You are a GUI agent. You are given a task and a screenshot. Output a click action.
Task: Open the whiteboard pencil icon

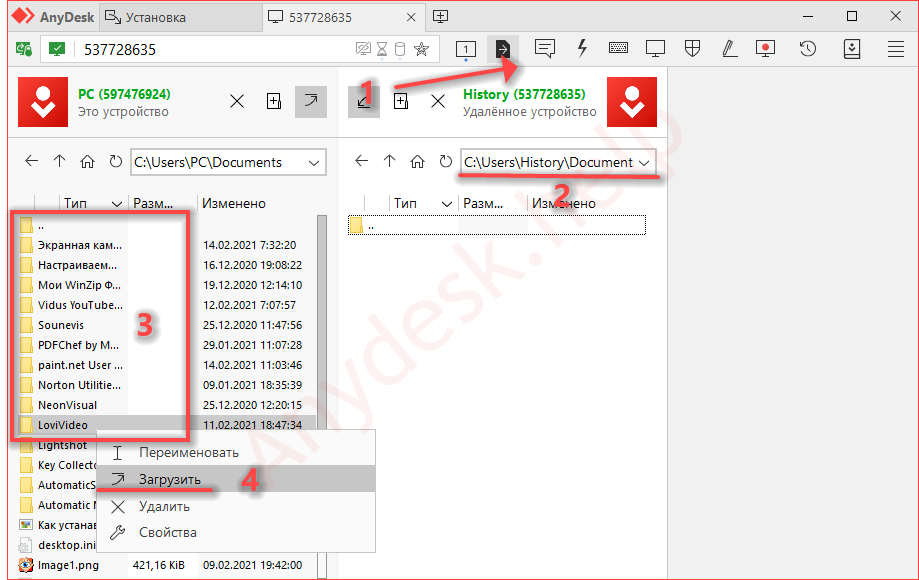pos(729,48)
